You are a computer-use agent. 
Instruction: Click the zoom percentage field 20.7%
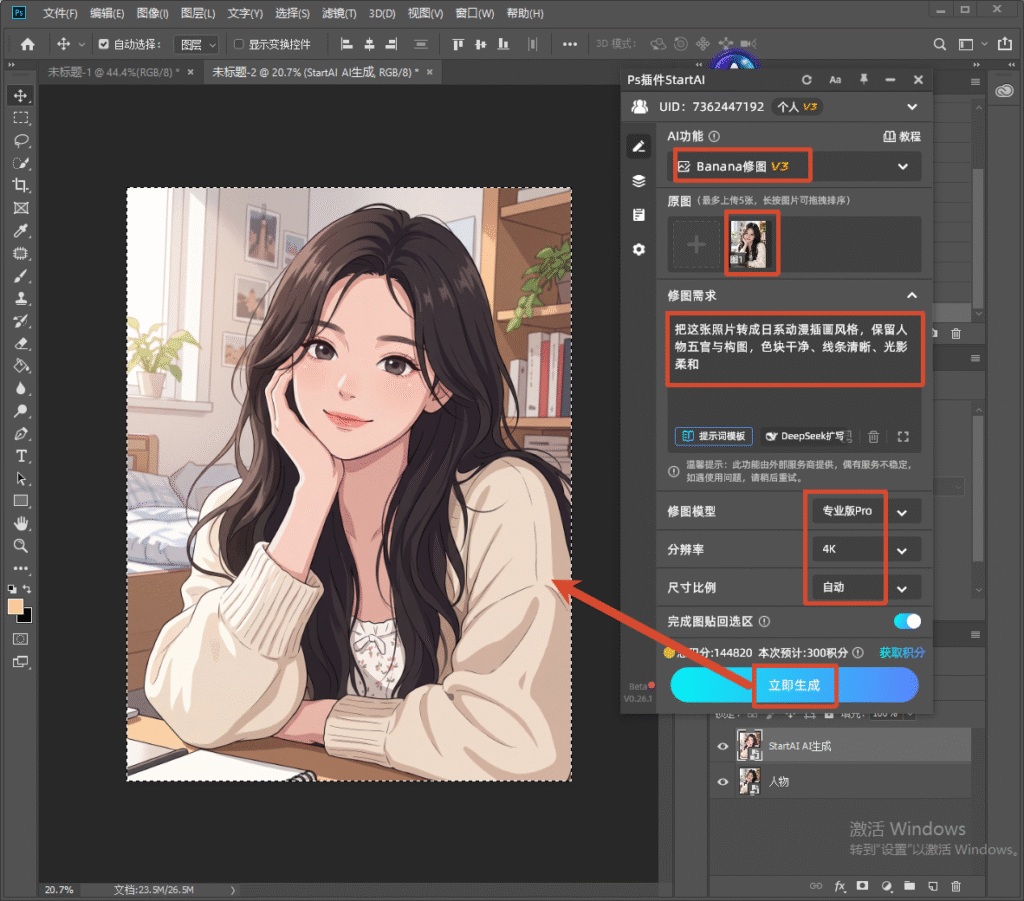tap(59, 890)
